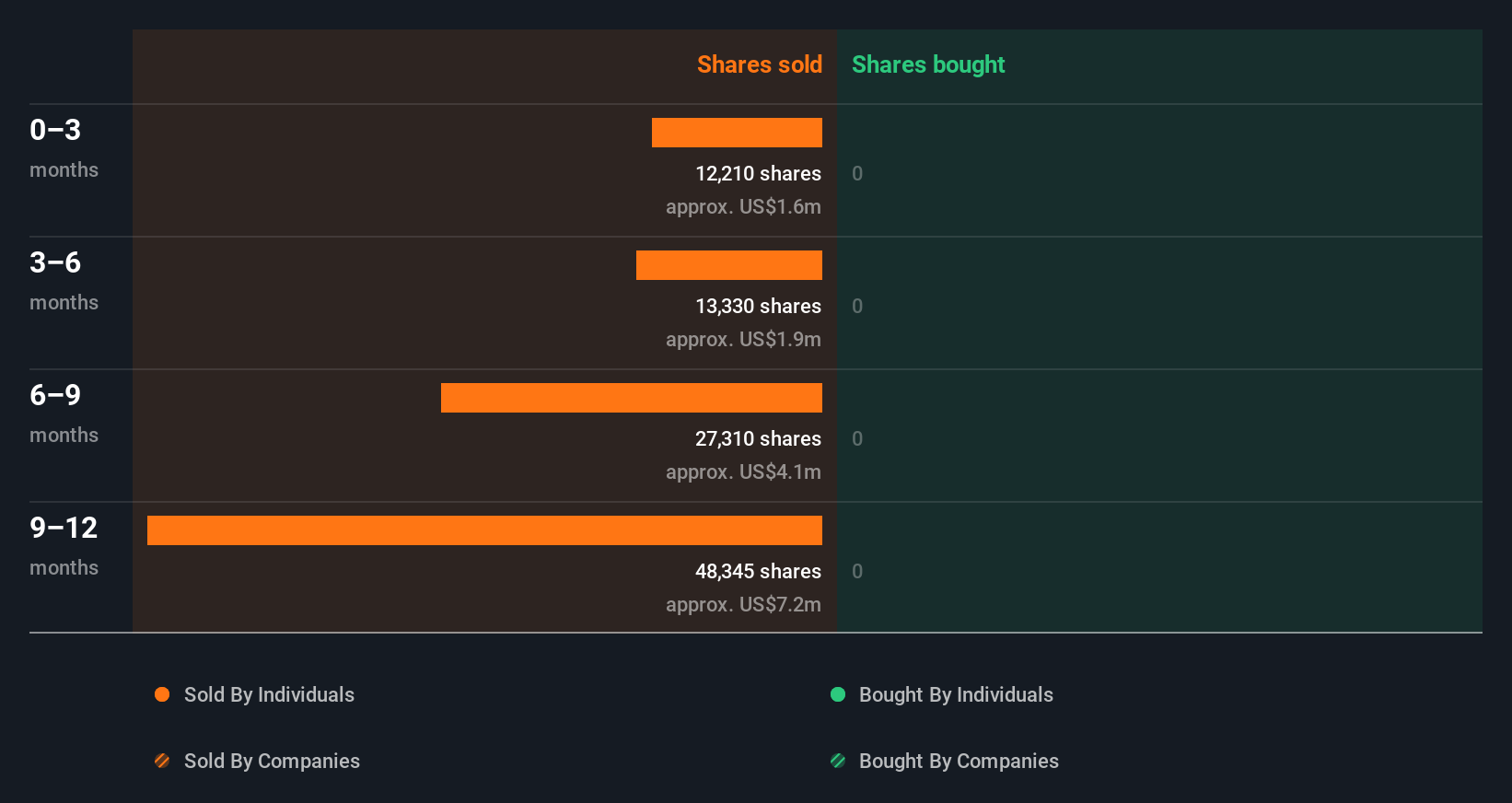The height and width of the screenshot is (803, 1512).
Task: Select the 9–12 months row label
Action: point(63,545)
